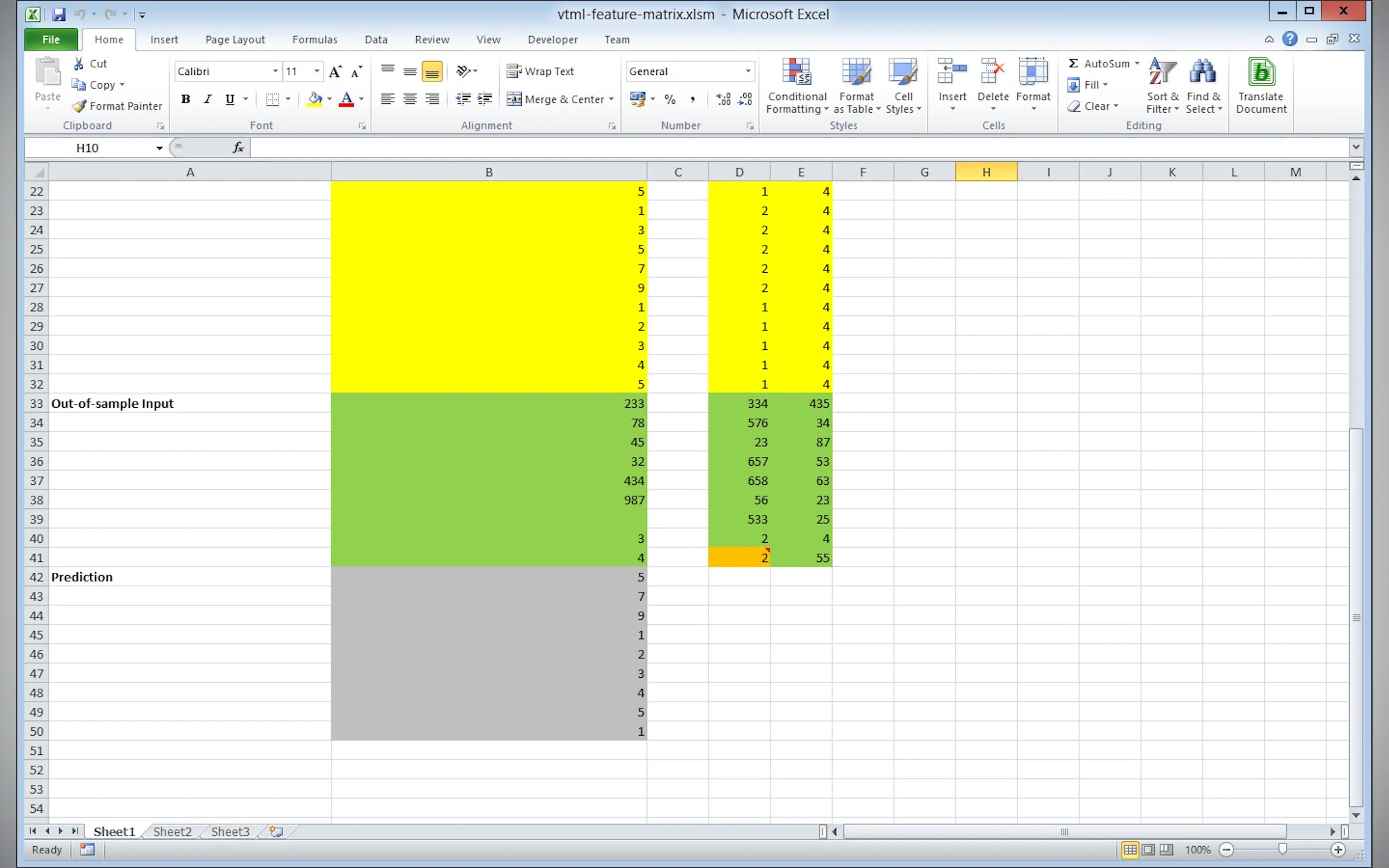Click the AutoSum button
Viewport: 1389px width, 868px height.
(1098, 64)
